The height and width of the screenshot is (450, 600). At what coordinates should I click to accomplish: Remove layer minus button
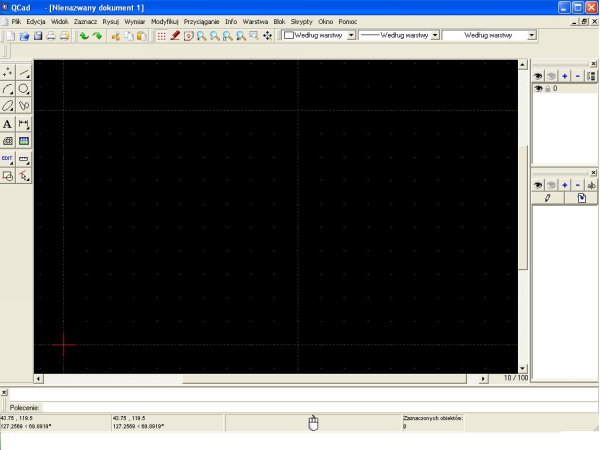pyautogui.click(x=578, y=76)
